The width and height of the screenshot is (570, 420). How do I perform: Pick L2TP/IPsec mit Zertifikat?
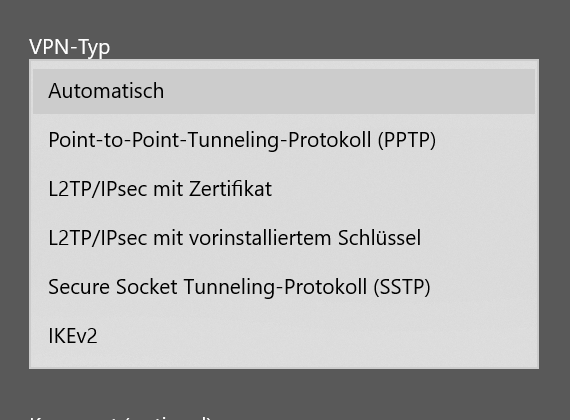pyautogui.click(x=284, y=189)
